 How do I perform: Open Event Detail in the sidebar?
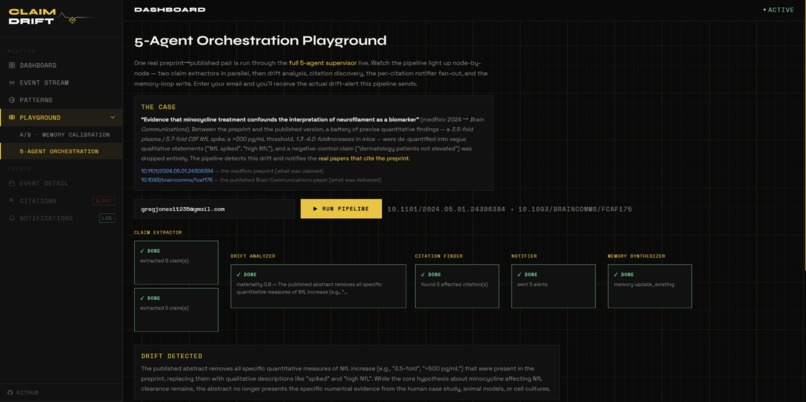(x=61, y=184)
